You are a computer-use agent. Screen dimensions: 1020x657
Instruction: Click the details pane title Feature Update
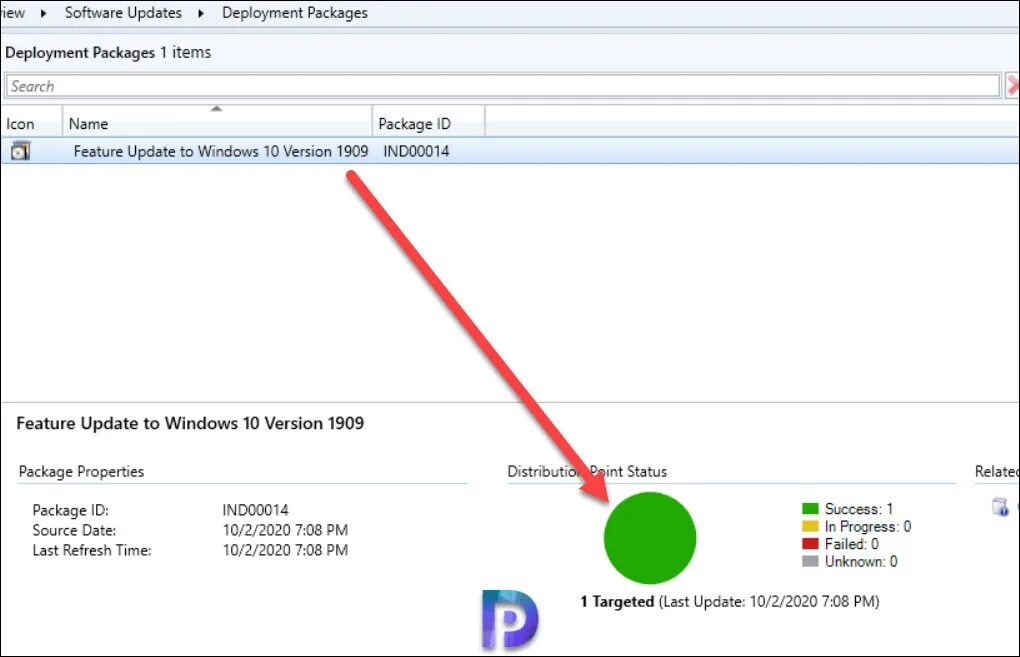pyautogui.click(x=190, y=423)
